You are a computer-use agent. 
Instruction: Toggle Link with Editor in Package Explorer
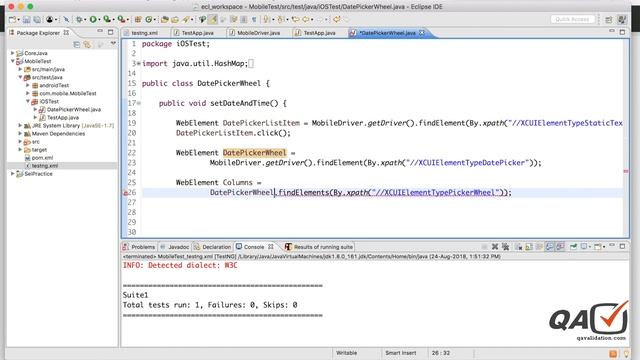click(x=87, y=44)
